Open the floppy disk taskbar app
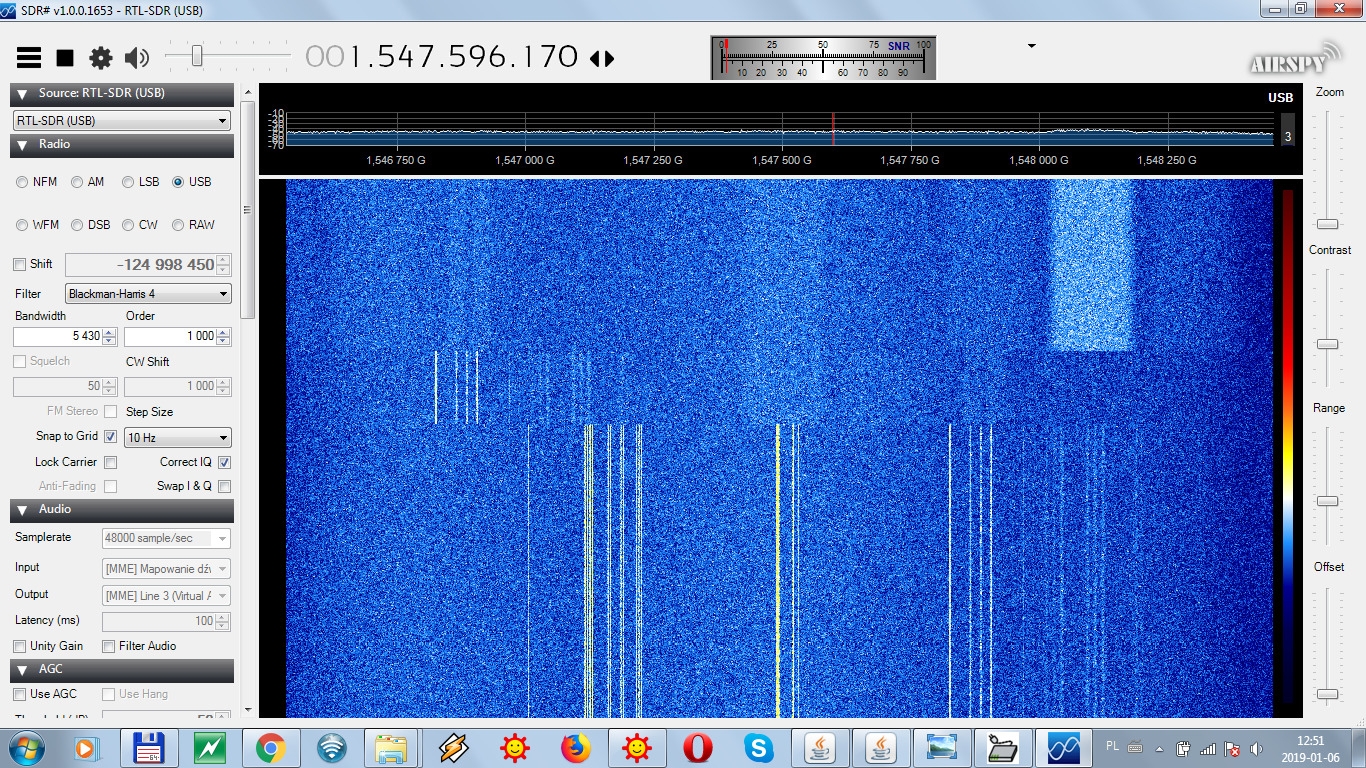This screenshot has width=1366, height=768. (149, 747)
